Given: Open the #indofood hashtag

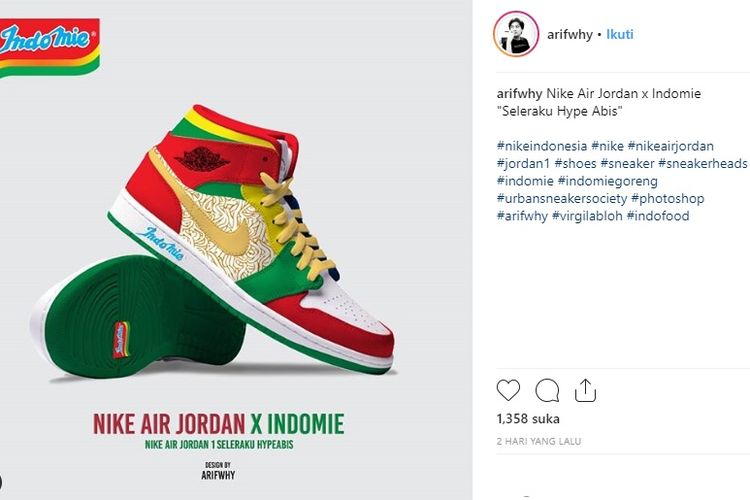Looking at the screenshot, I should coord(658,216).
